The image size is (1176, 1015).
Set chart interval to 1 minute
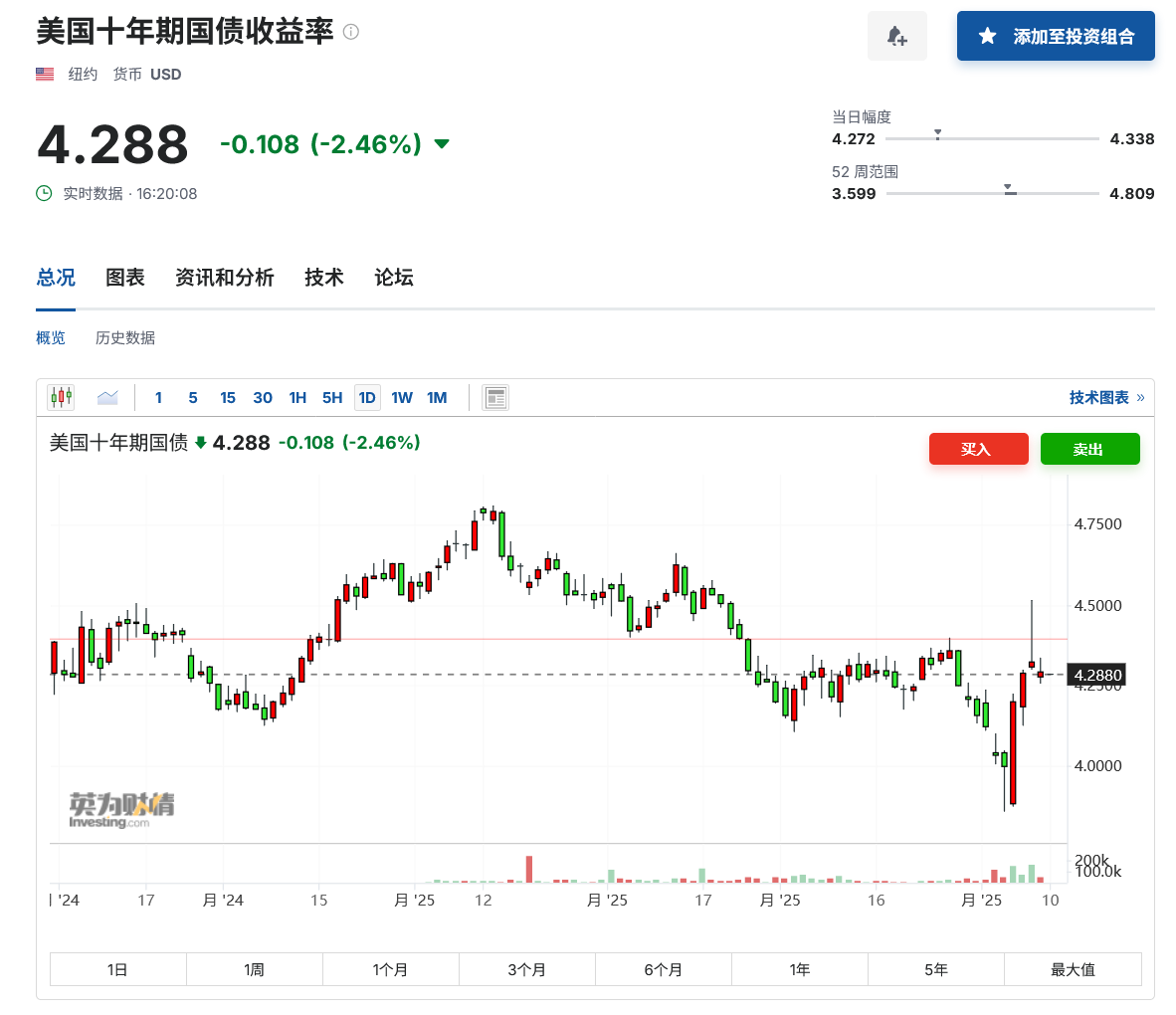158,398
